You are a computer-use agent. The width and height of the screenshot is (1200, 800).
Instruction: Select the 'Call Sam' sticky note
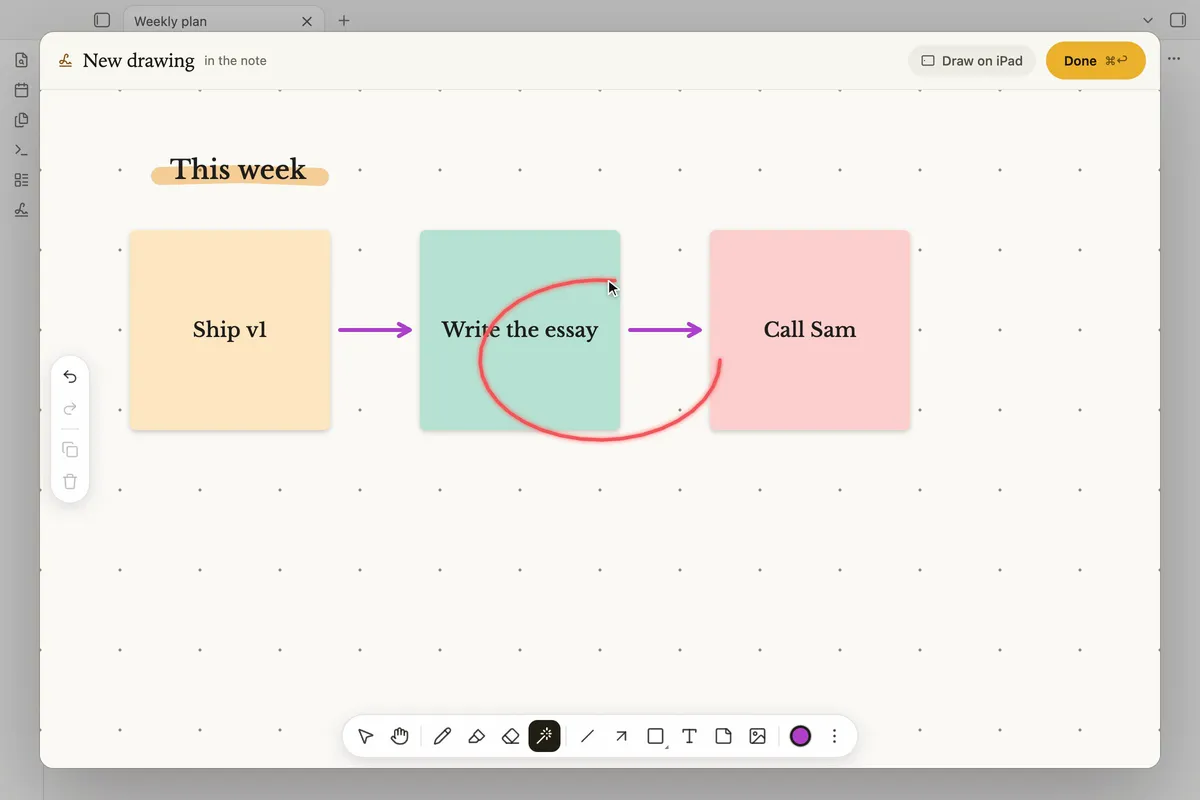point(810,330)
